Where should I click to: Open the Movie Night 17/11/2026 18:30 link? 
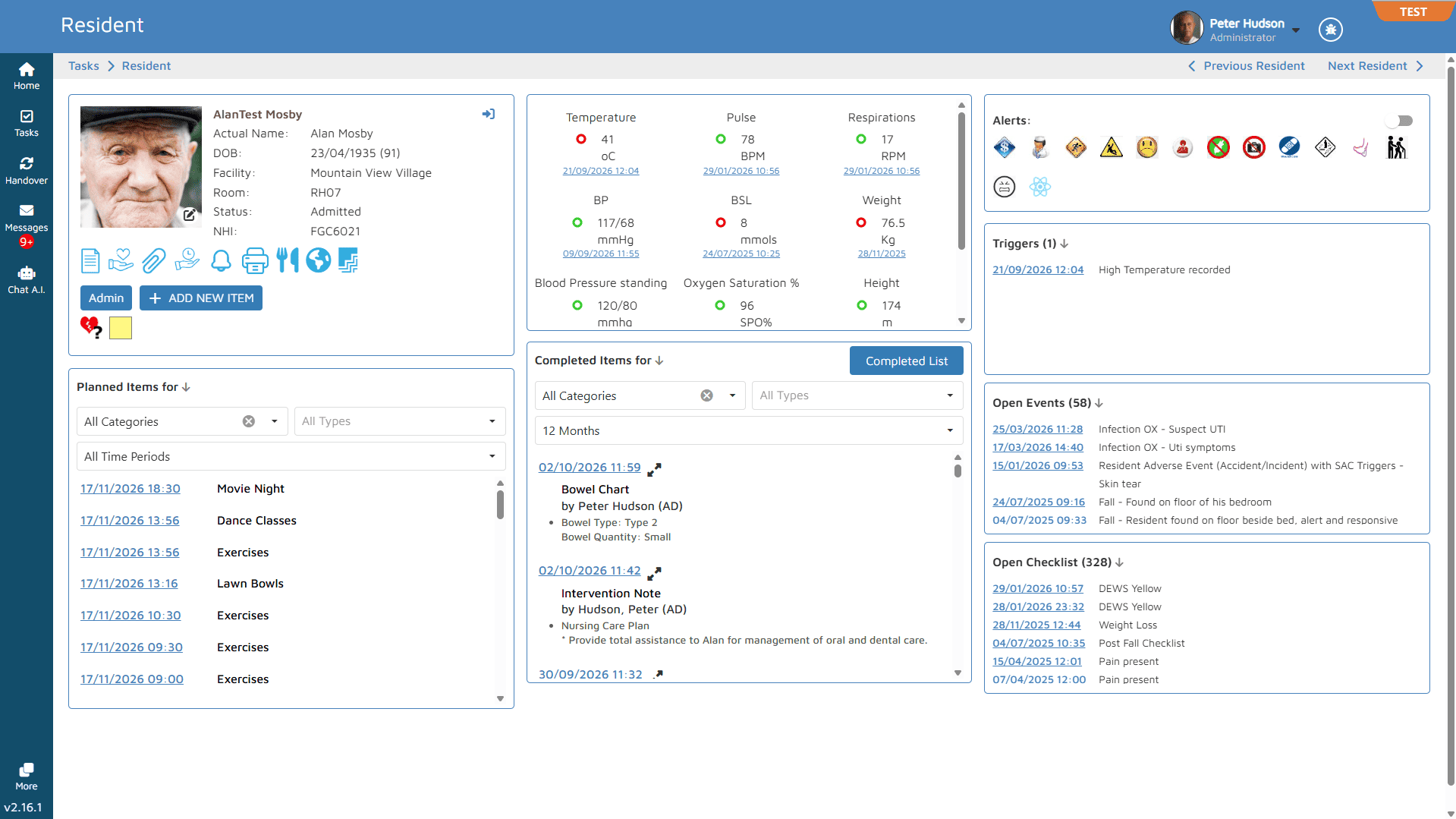131,488
